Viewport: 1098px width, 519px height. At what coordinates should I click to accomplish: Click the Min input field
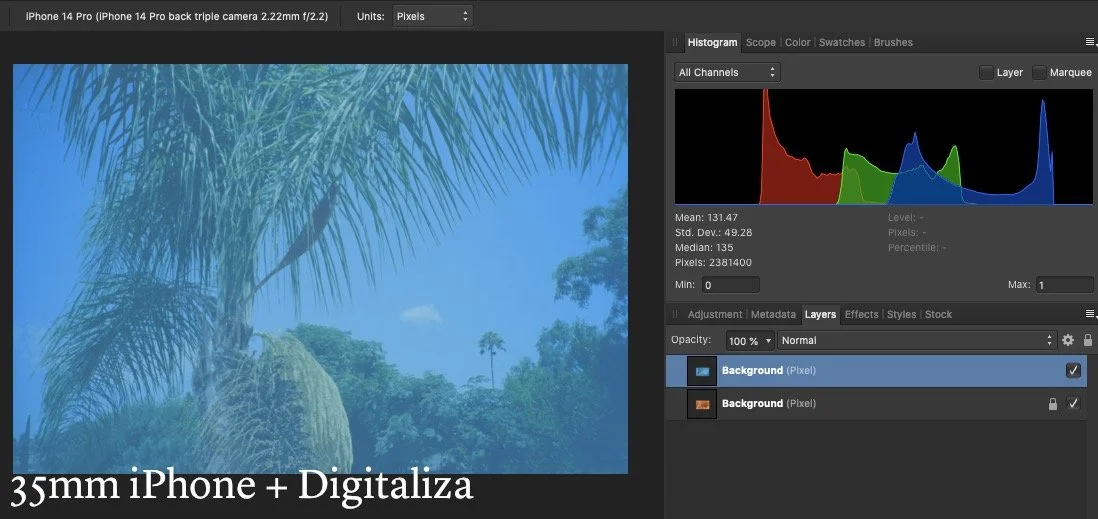pyautogui.click(x=730, y=285)
